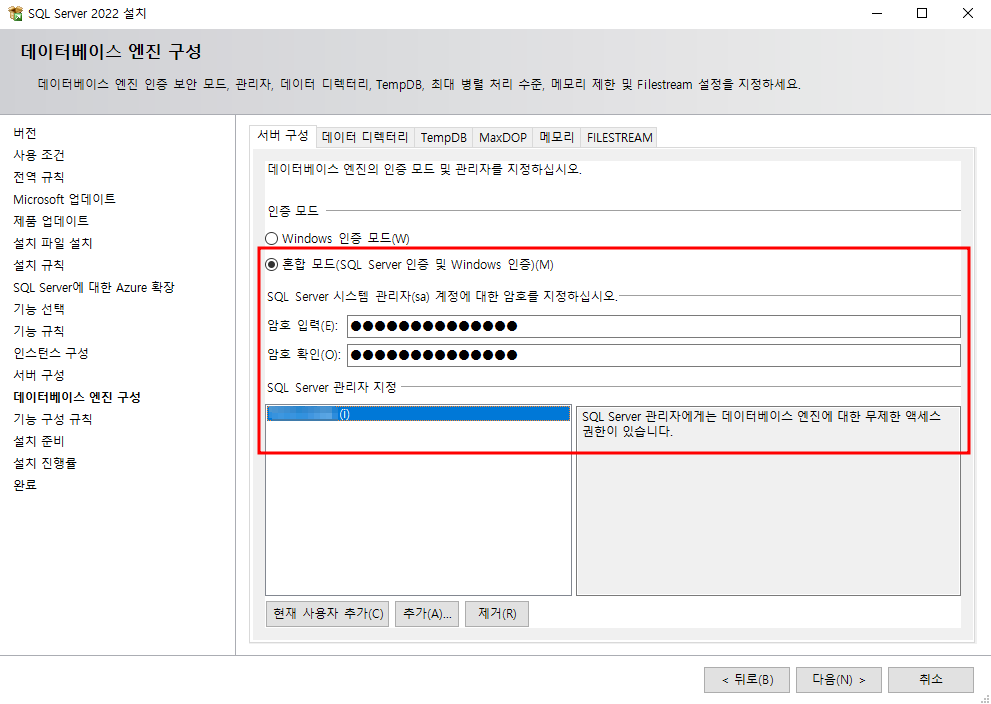Click 기능 구성 규칙 step
This screenshot has height=704, width=991.
(52, 420)
